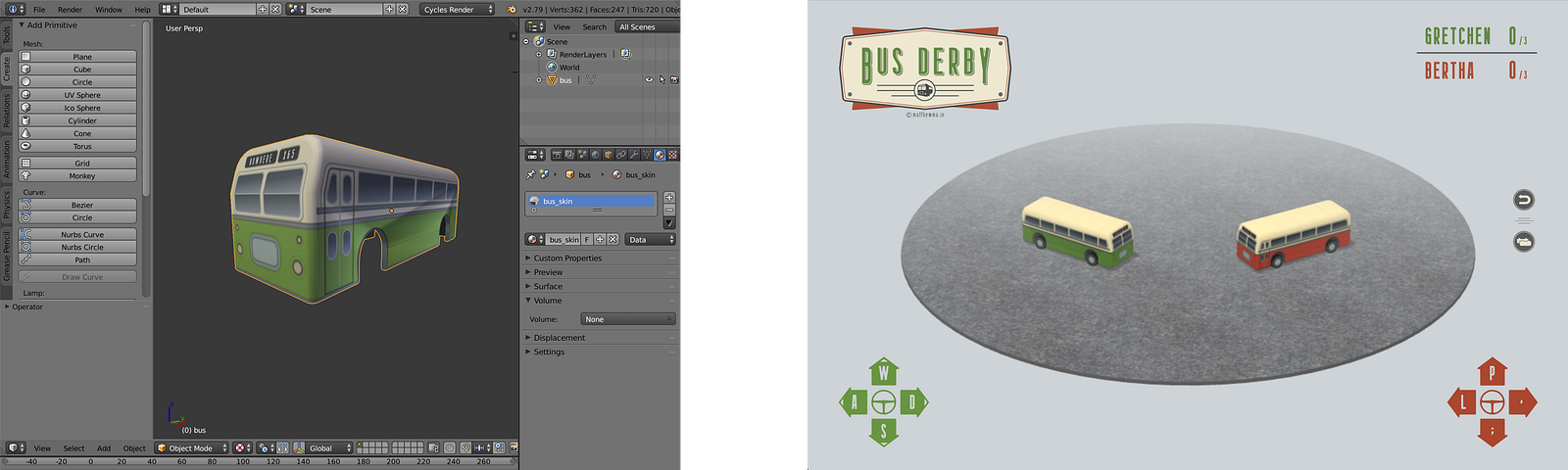Add a UV Sphere mesh
Viewport: 1568px width, 470px height.
click(x=77, y=95)
